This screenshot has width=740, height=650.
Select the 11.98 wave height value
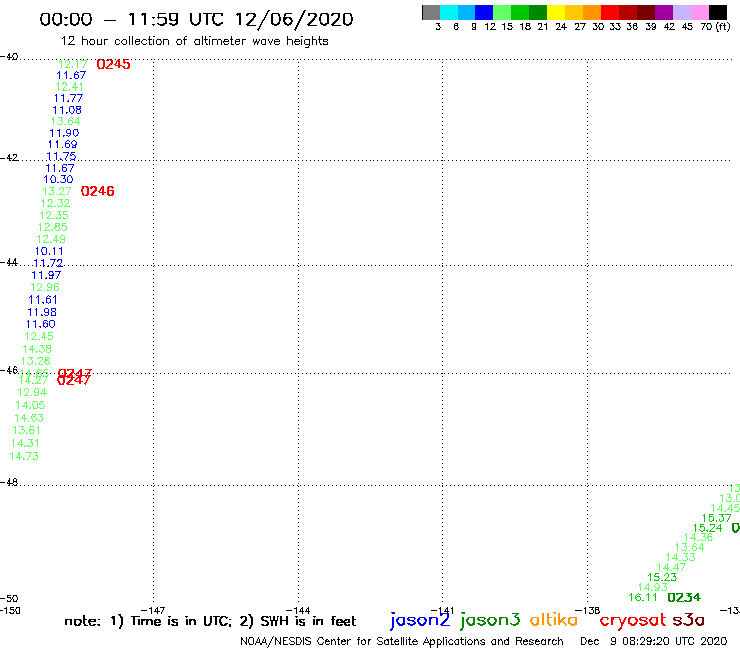coord(42,312)
